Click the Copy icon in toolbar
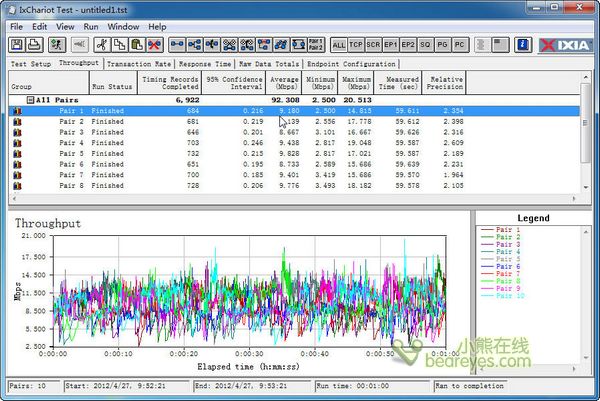The height and width of the screenshot is (401, 600). pyautogui.click(x=119, y=45)
